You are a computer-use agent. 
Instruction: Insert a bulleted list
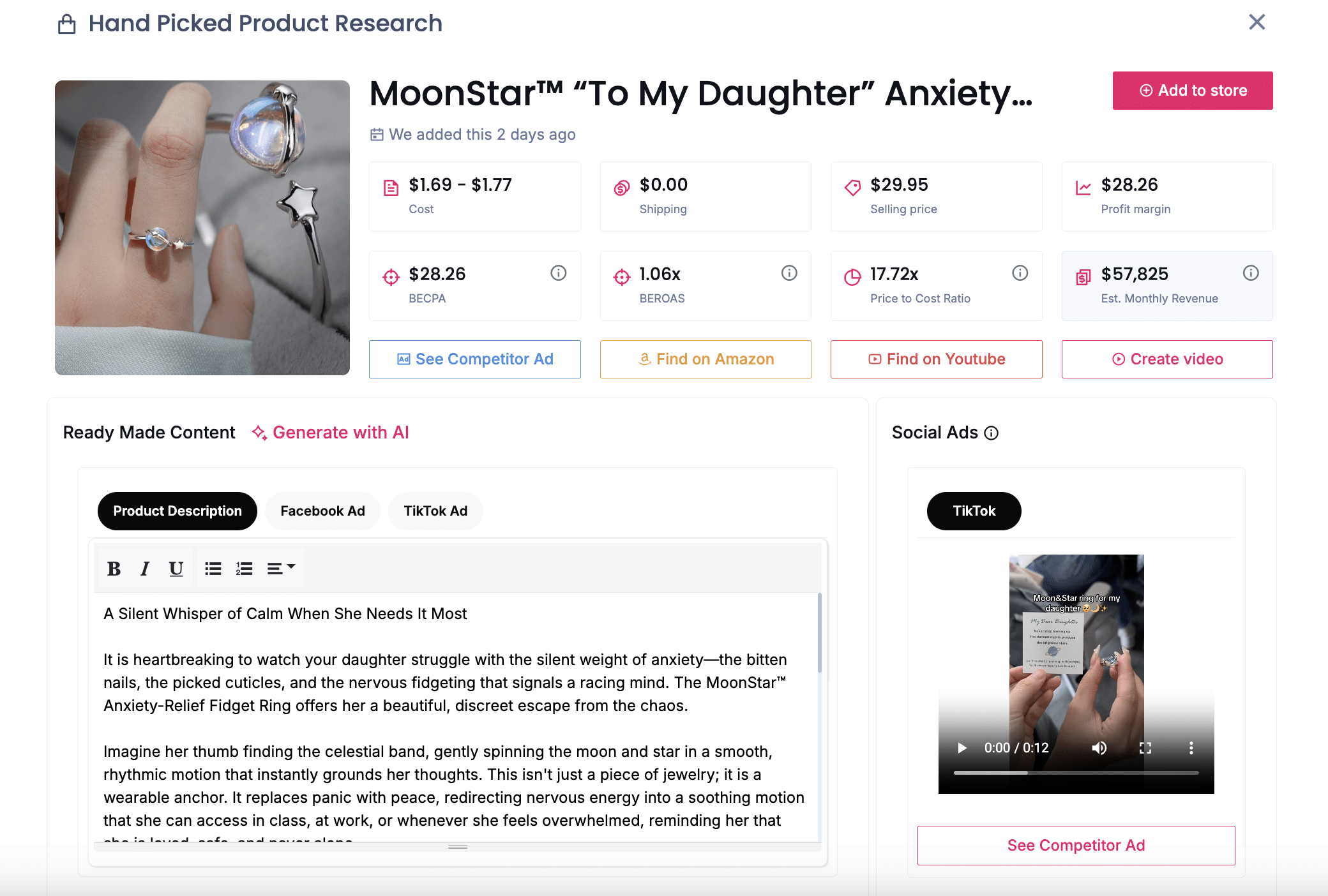coord(213,569)
